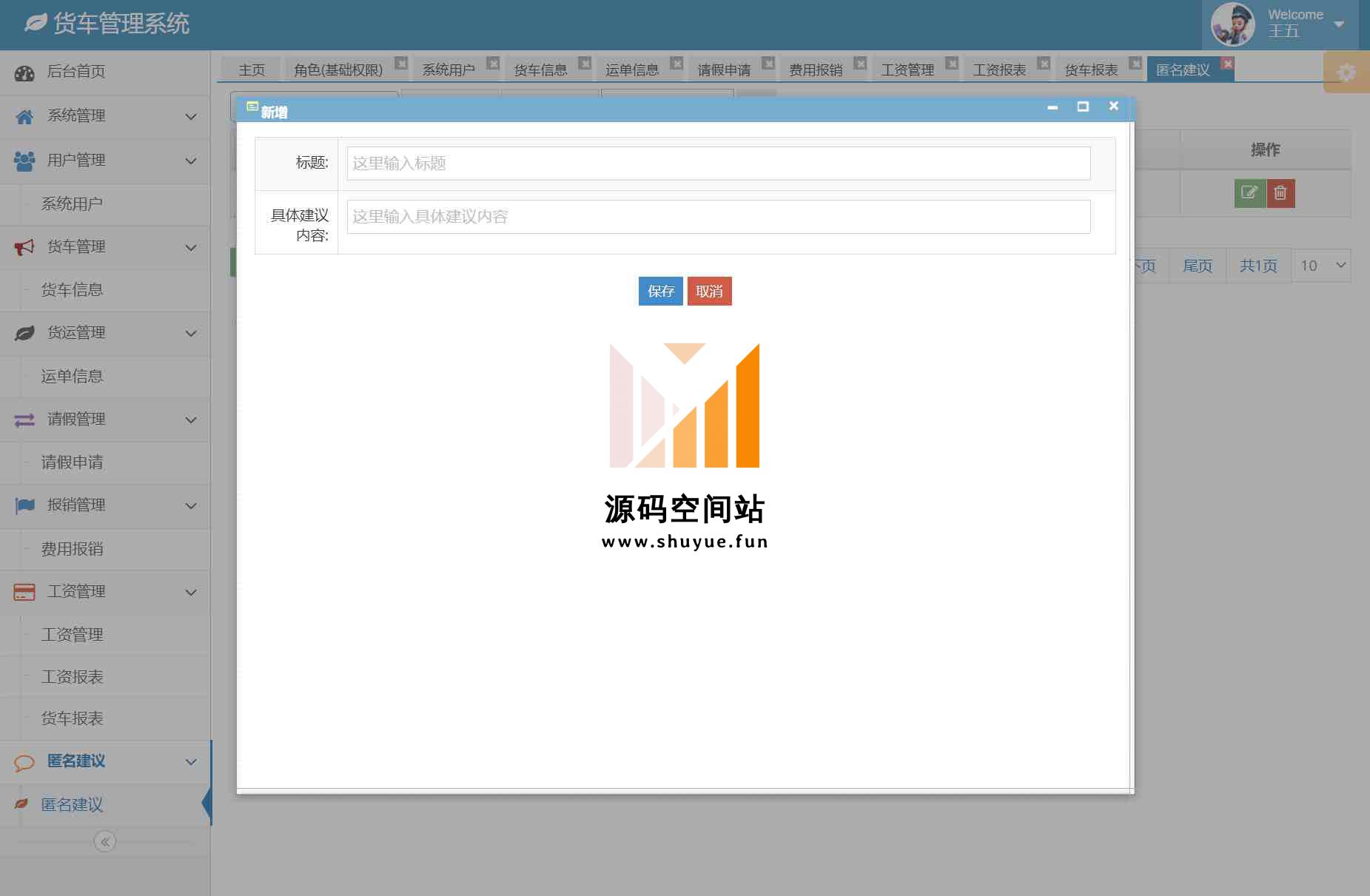1370x896 pixels.
Task: Click the 保存 button
Action: click(x=661, y=292)
